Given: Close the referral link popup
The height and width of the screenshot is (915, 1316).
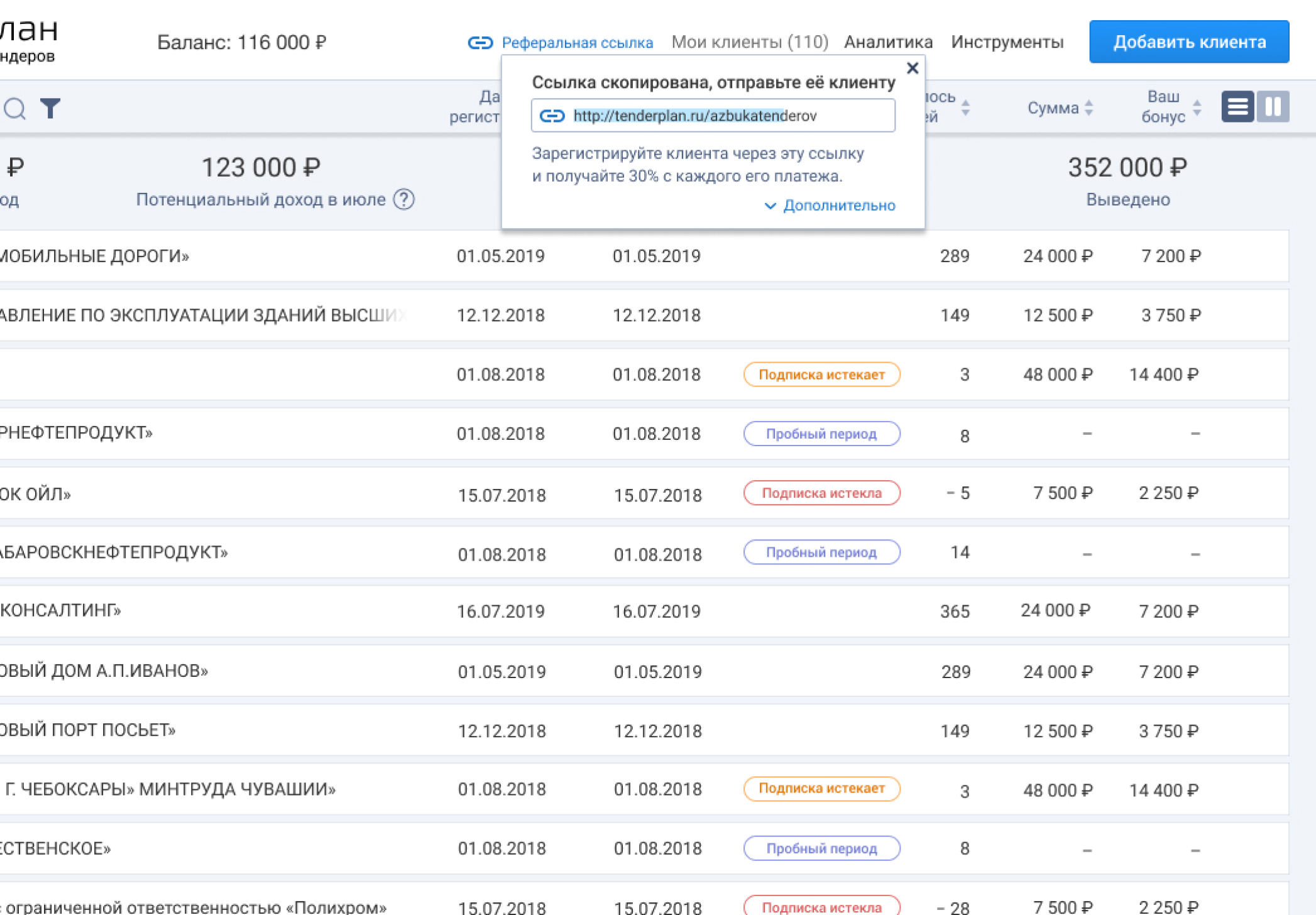Looking at the screenshot, I should [913, 68].
